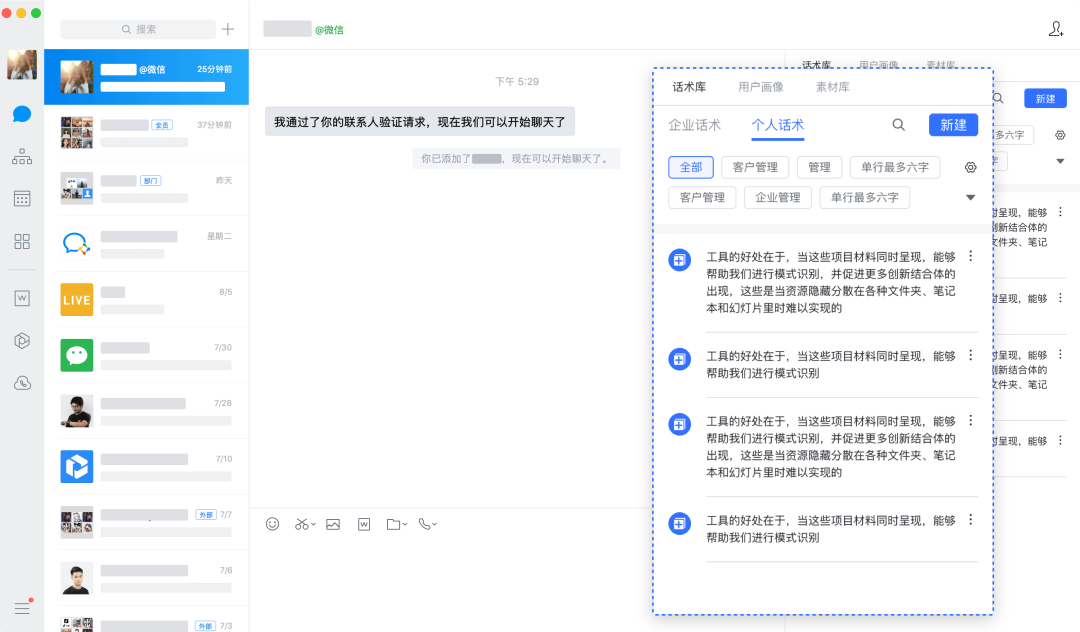This screenshot has height=632, width=1080.
Task: Select the 全部 filter tag
Action: (690, 167)
